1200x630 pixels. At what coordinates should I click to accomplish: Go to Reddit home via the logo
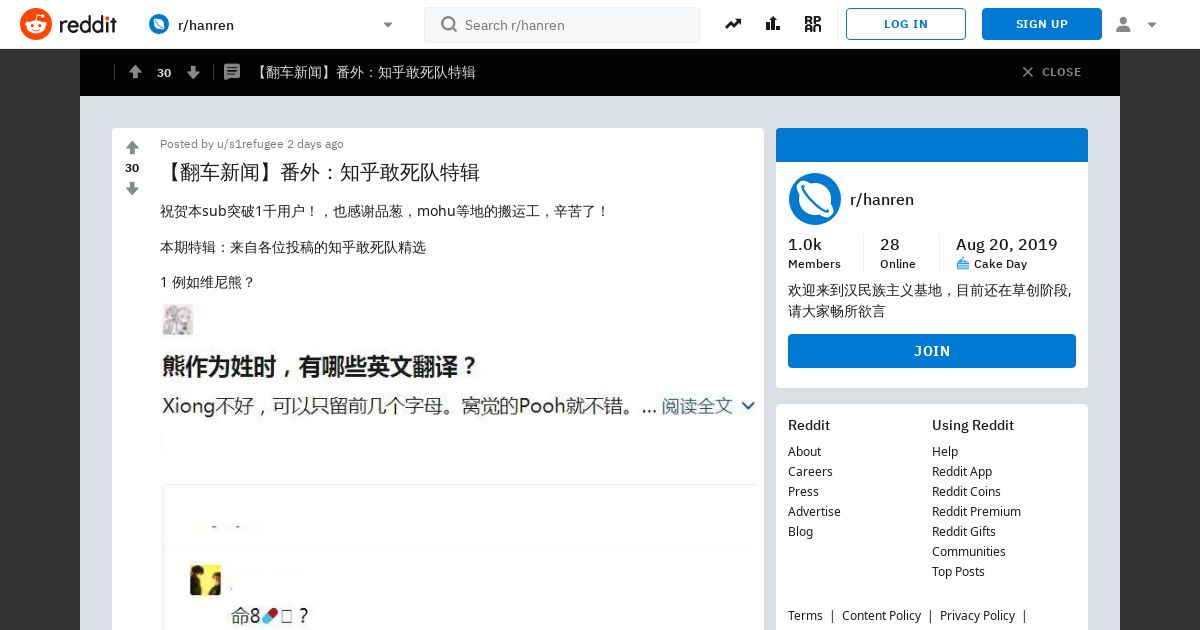coord(69,24)
